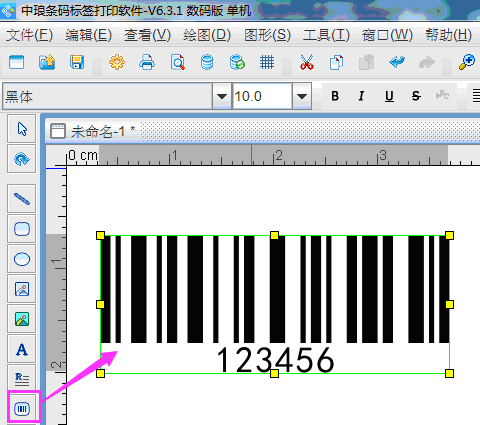This screenshot has width=480, height=425.
Task: Switch to the 未命名-1 document tab
Action: (x=93, y=131)
